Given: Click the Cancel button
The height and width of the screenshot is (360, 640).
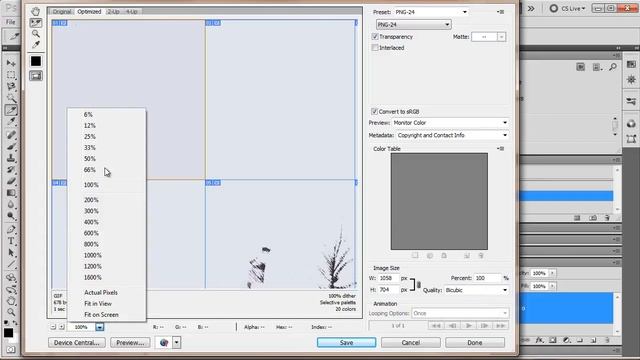Looking at the screenshot, I should pos(411,343).
